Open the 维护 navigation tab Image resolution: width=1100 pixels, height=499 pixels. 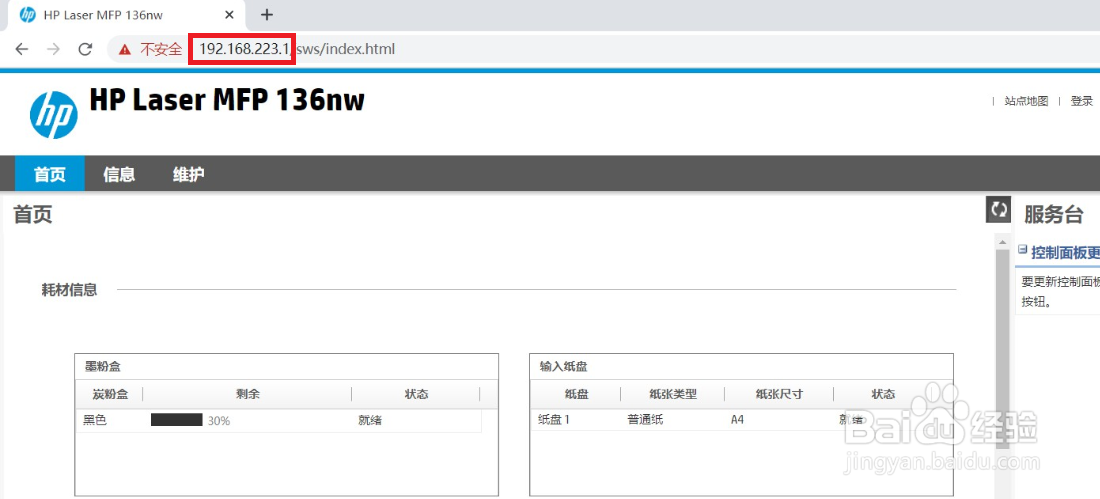[189, 174]
